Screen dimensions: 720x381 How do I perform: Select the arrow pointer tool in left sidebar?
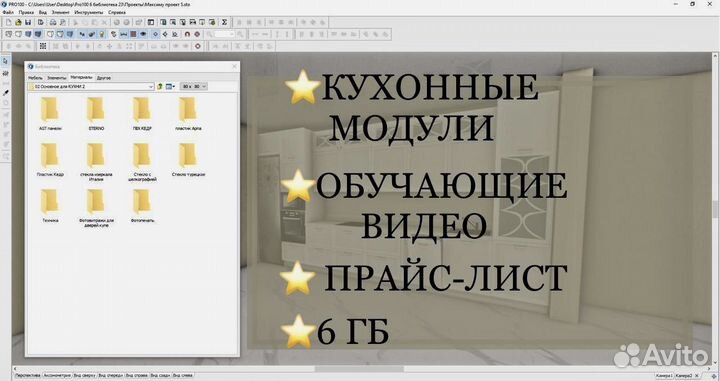(6, 61)
